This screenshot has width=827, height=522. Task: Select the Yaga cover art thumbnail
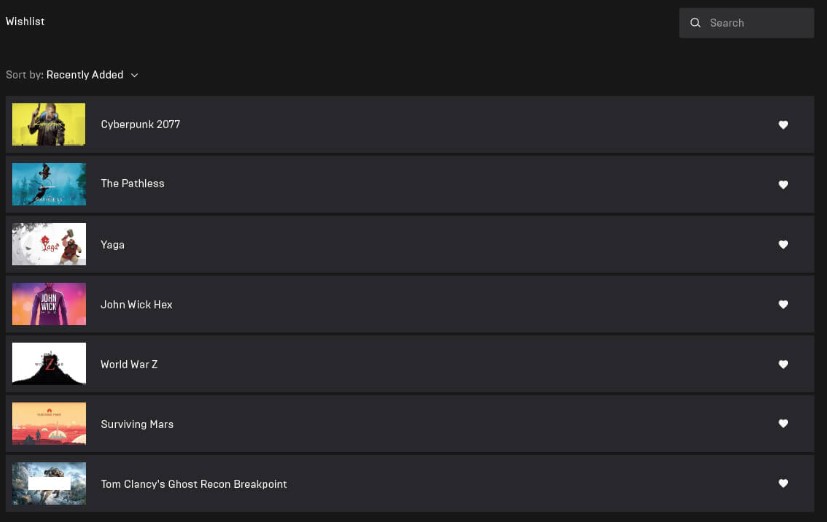[x=49, y=244]
